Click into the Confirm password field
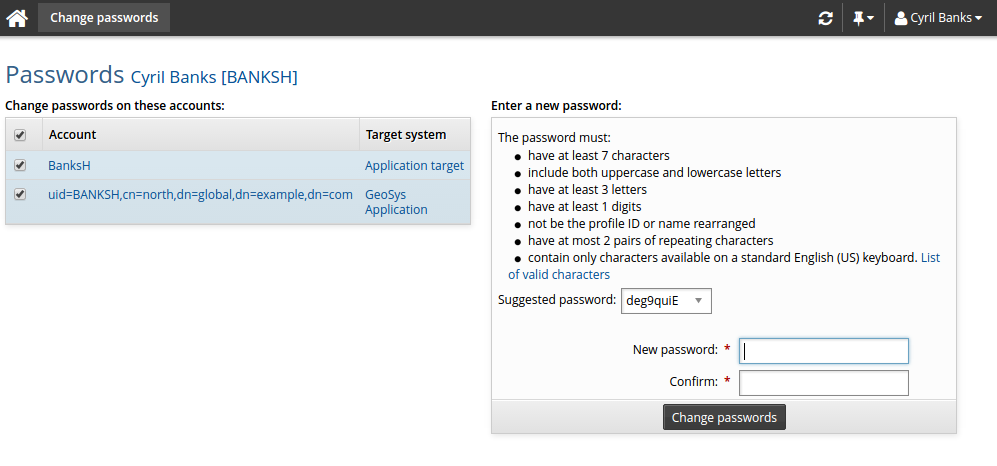This screenshot has height=466, width=997. [823, 383]
